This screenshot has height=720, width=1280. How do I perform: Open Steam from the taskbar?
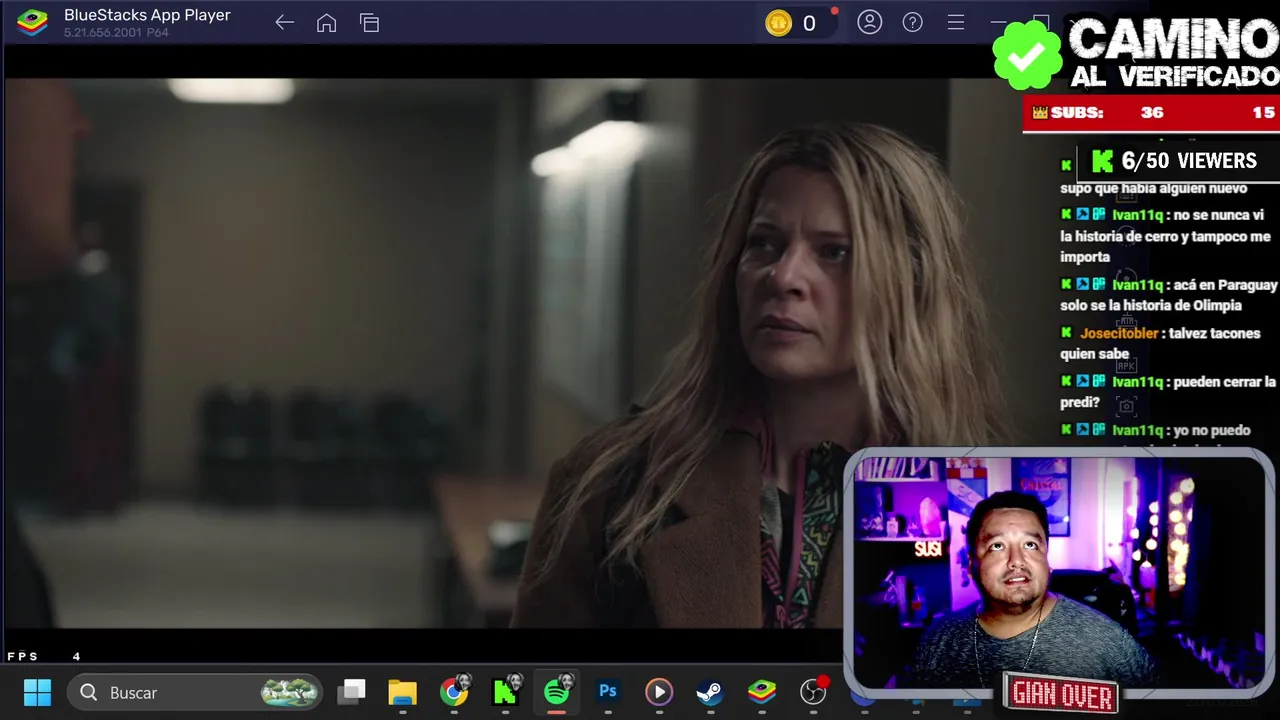[x=710, y=692]
